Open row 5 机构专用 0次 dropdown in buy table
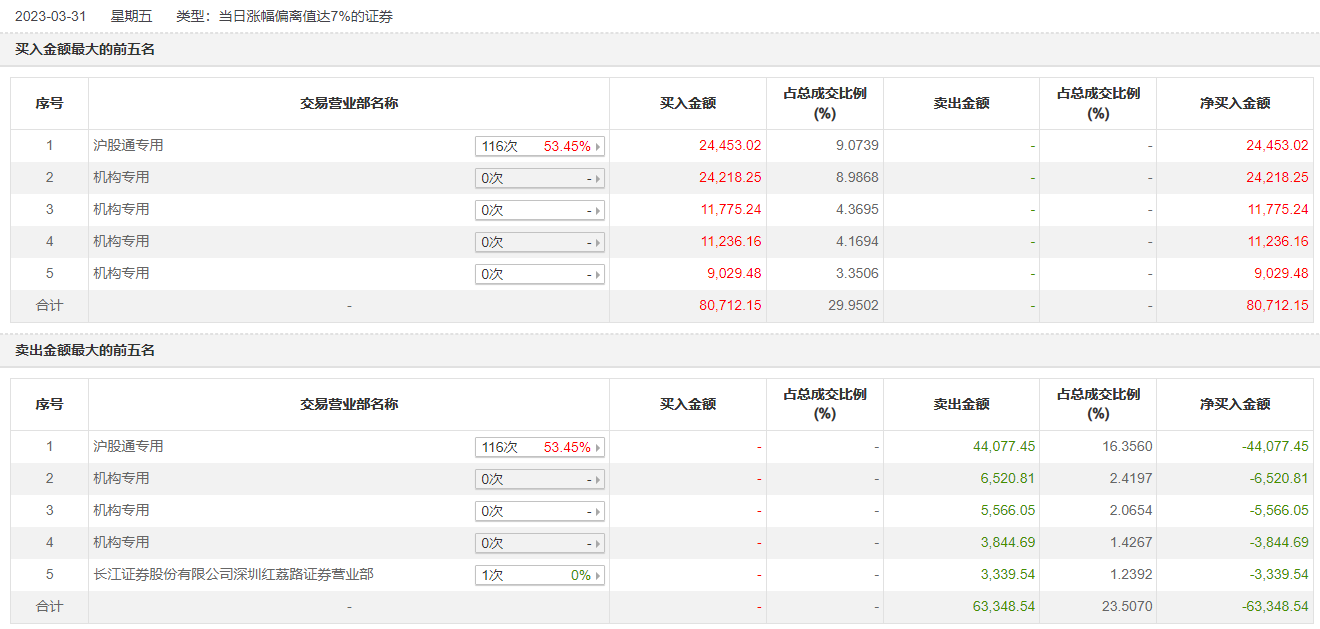Viewport: 1320px width, 629px height. [540, 275]
